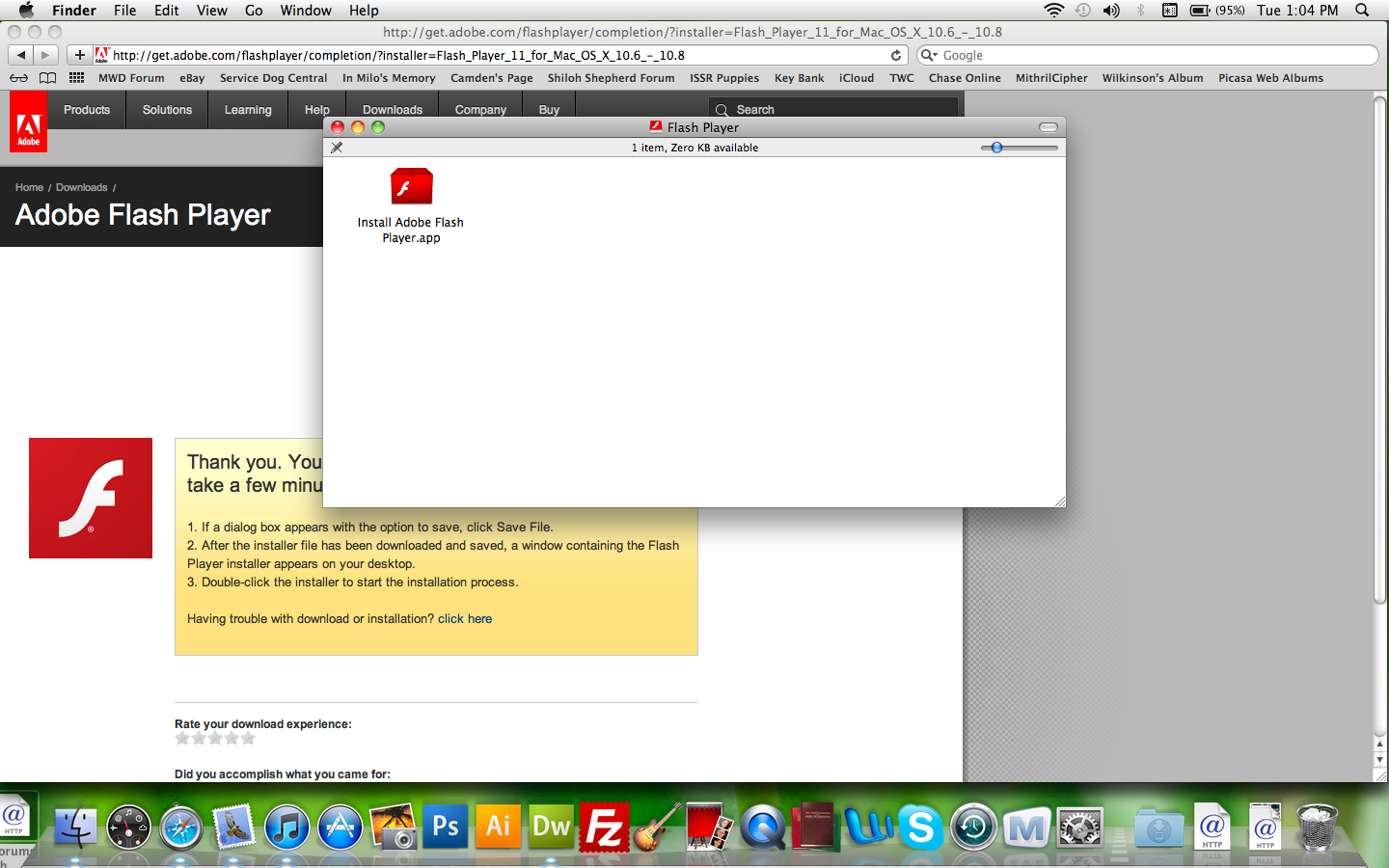Open the Finder menu in the menu bar
1389x868 pixels.
tap(74, 10)
